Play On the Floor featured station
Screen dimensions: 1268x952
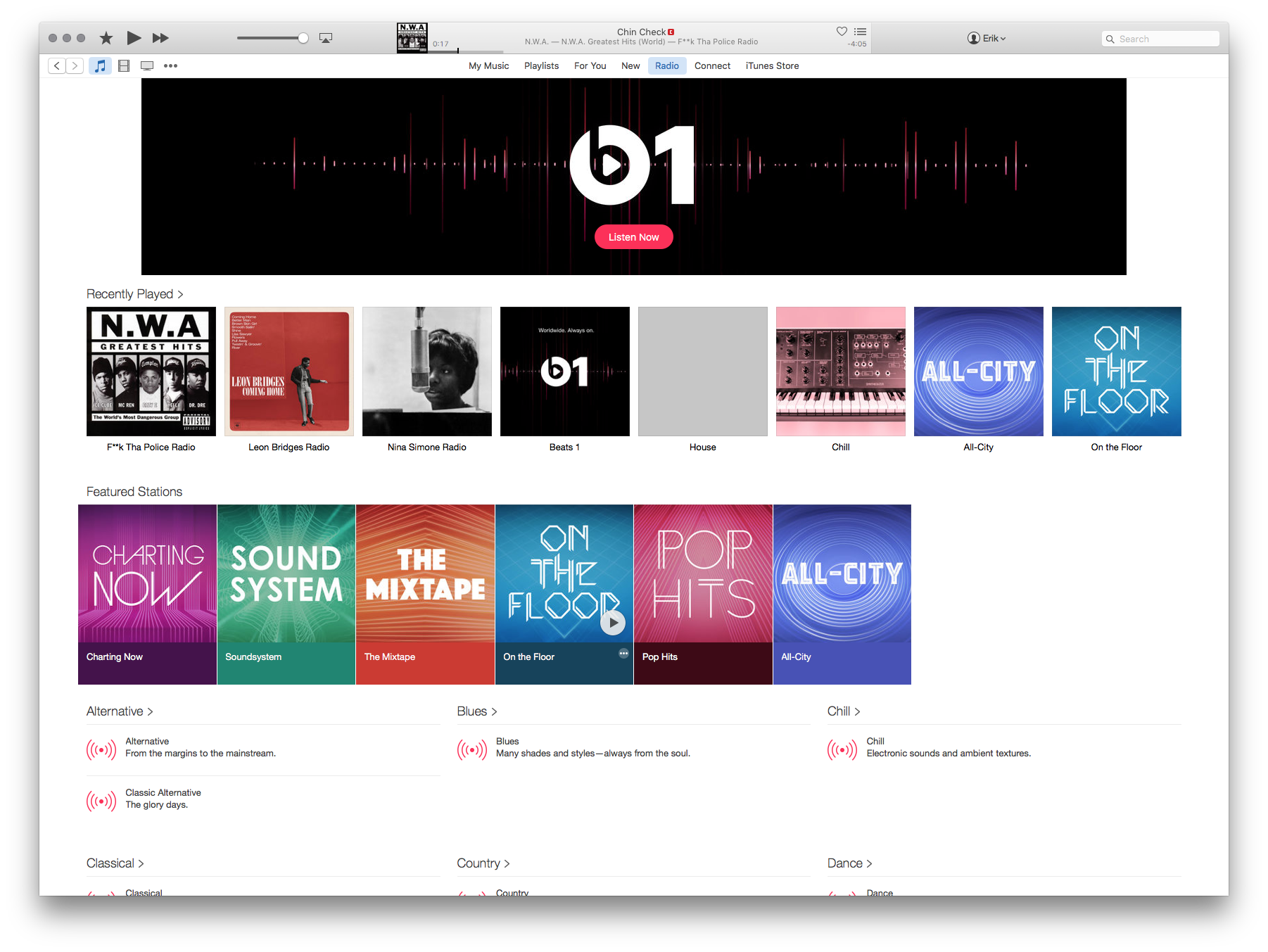613,623
